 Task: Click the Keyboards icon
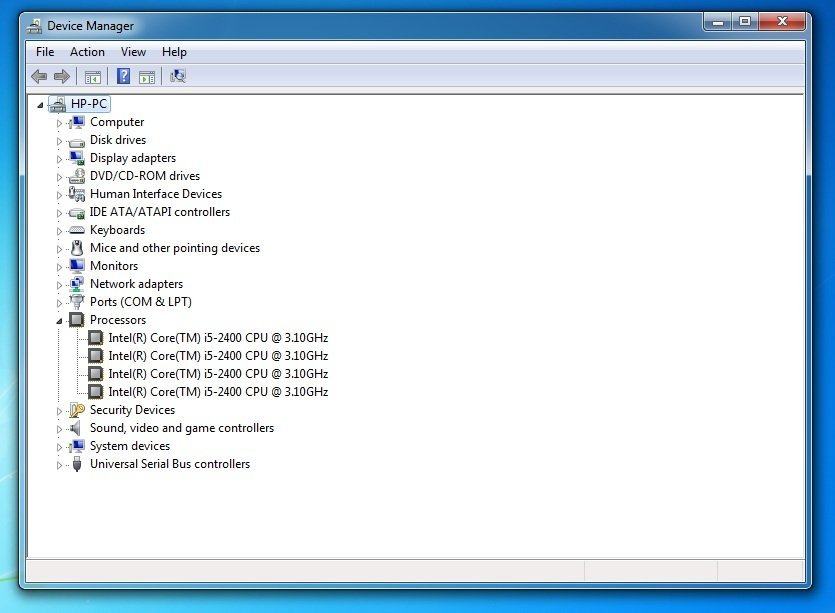pyautogui.click(x=77, y=230)
